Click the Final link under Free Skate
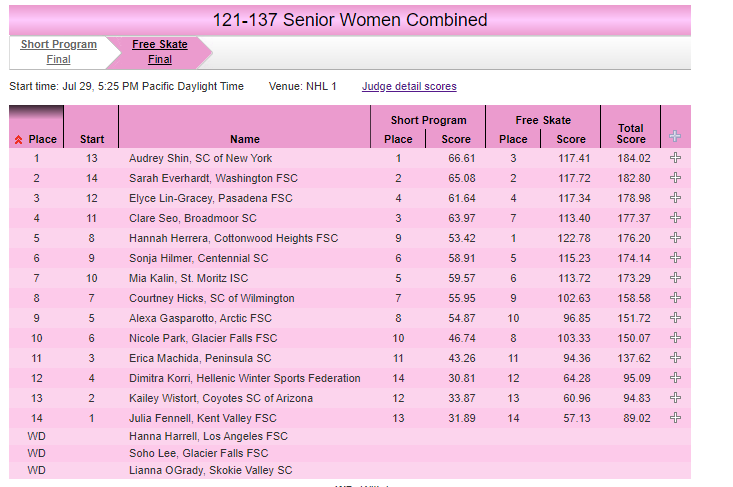 point(160,60)
